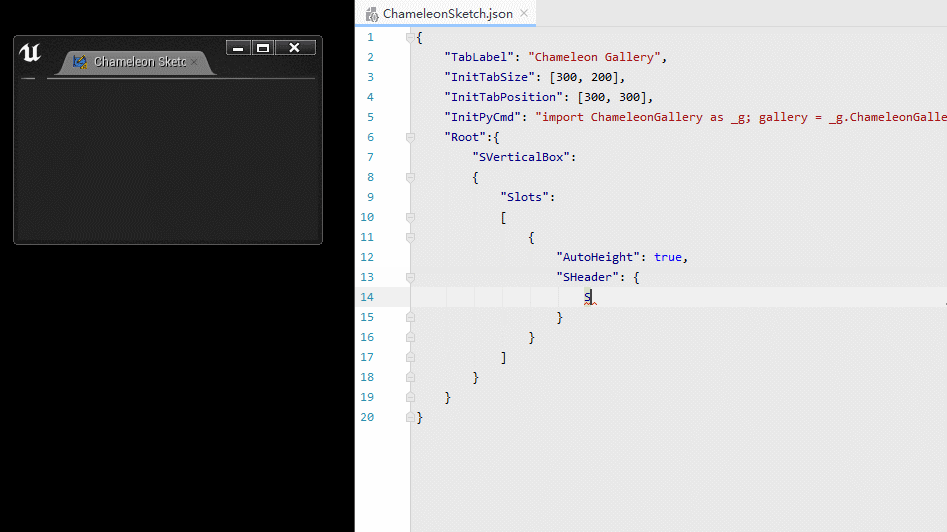Viewport: 947px width, 532px height.
Task: Collapse the fold marker on line 11
Action: 410,237
